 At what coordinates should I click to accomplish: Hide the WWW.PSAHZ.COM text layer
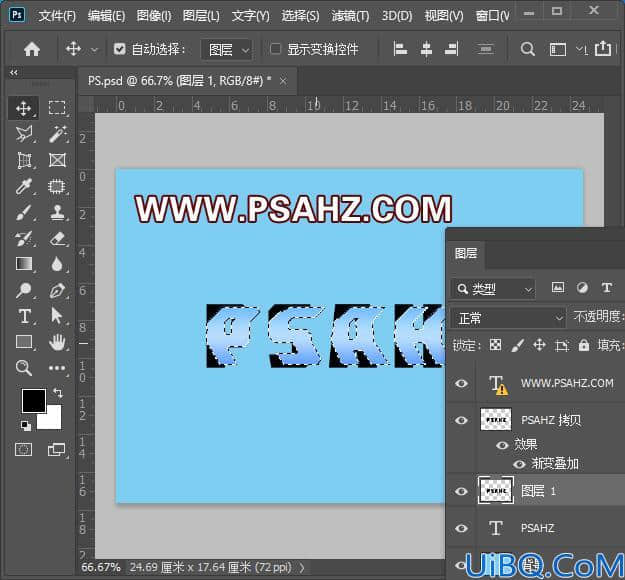point(461,383)
